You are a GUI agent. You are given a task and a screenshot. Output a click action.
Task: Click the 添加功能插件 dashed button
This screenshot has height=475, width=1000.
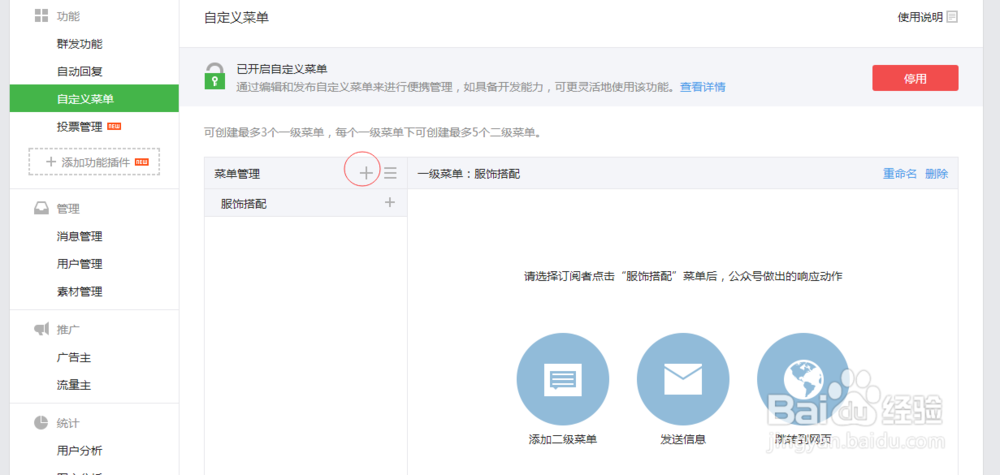94,162
